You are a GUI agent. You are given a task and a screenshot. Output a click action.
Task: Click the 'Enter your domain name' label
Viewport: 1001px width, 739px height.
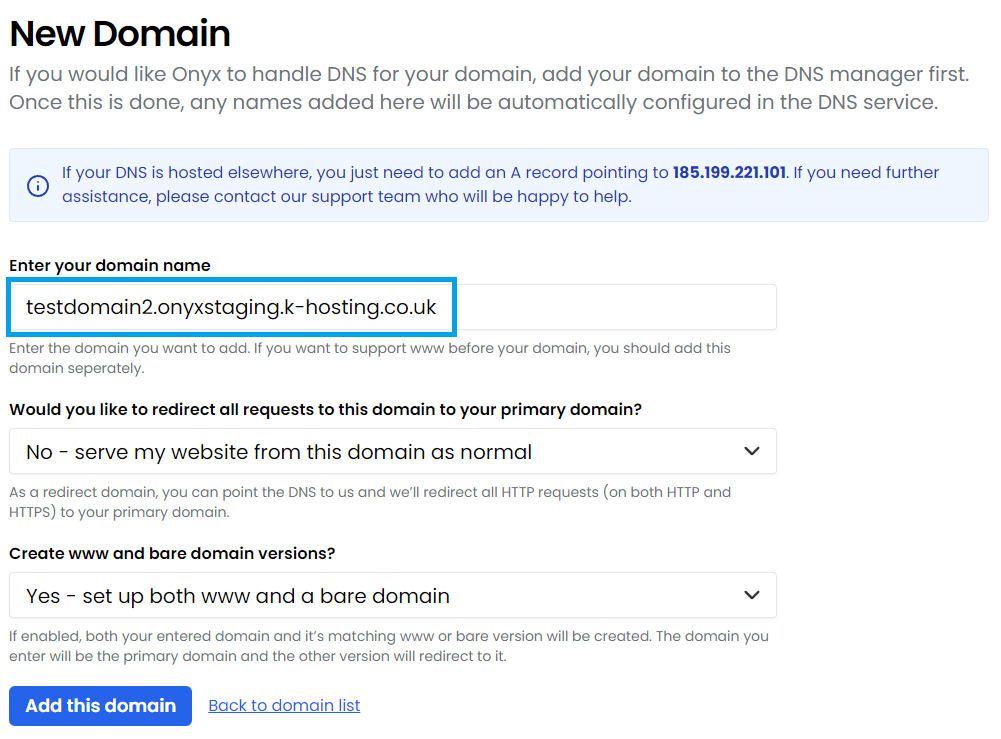coord(110,265)
